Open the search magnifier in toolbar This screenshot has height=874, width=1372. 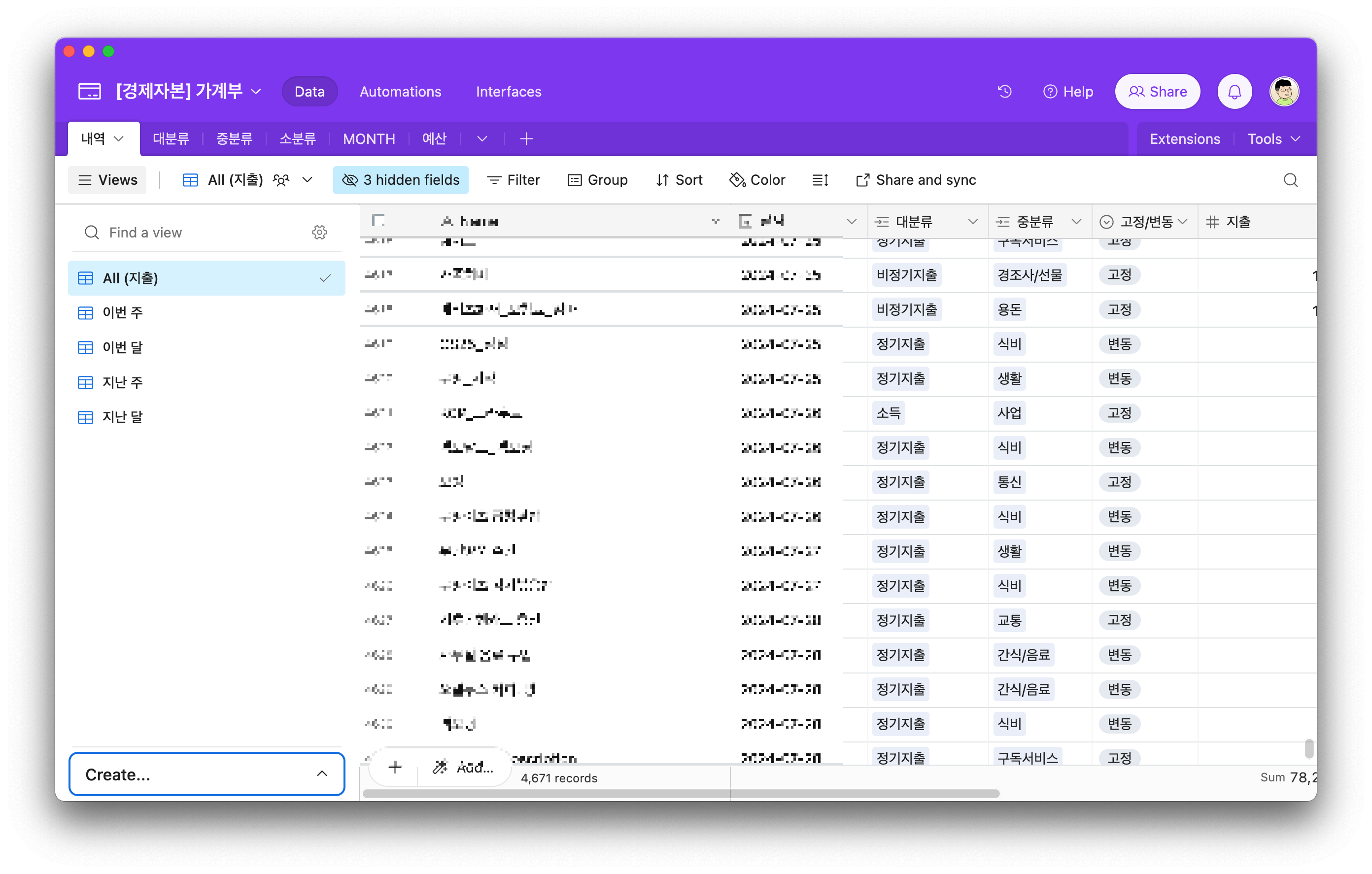point(1290,180)
